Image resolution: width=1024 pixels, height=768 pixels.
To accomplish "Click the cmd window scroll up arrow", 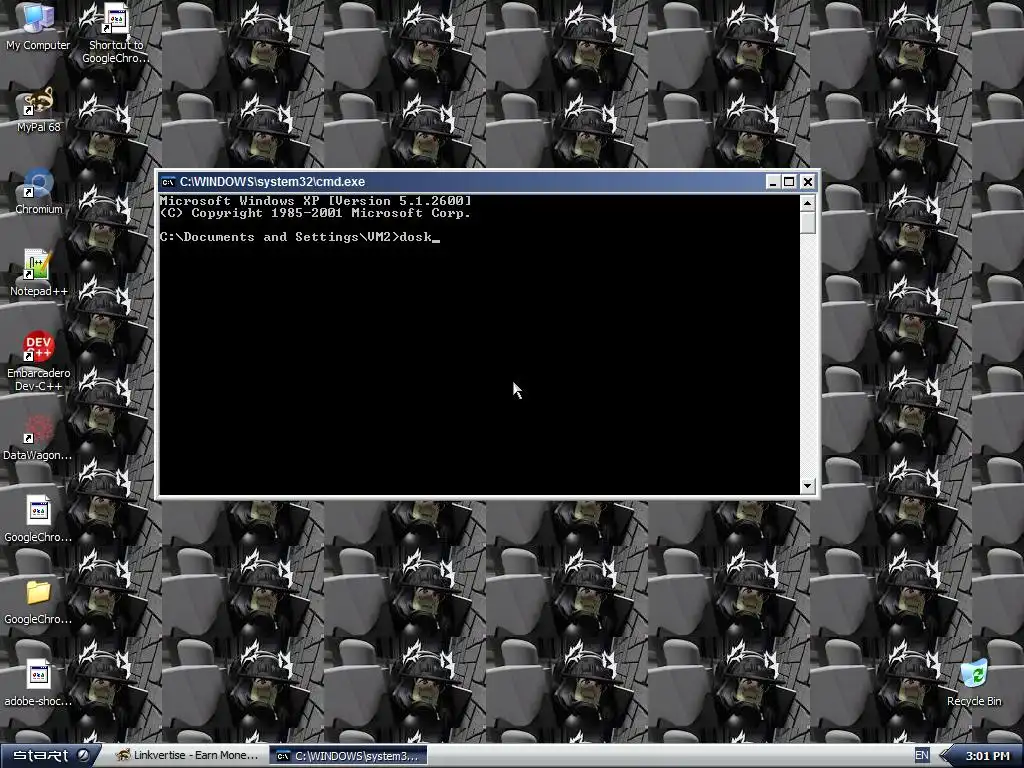I will click(x=808, y=203).
